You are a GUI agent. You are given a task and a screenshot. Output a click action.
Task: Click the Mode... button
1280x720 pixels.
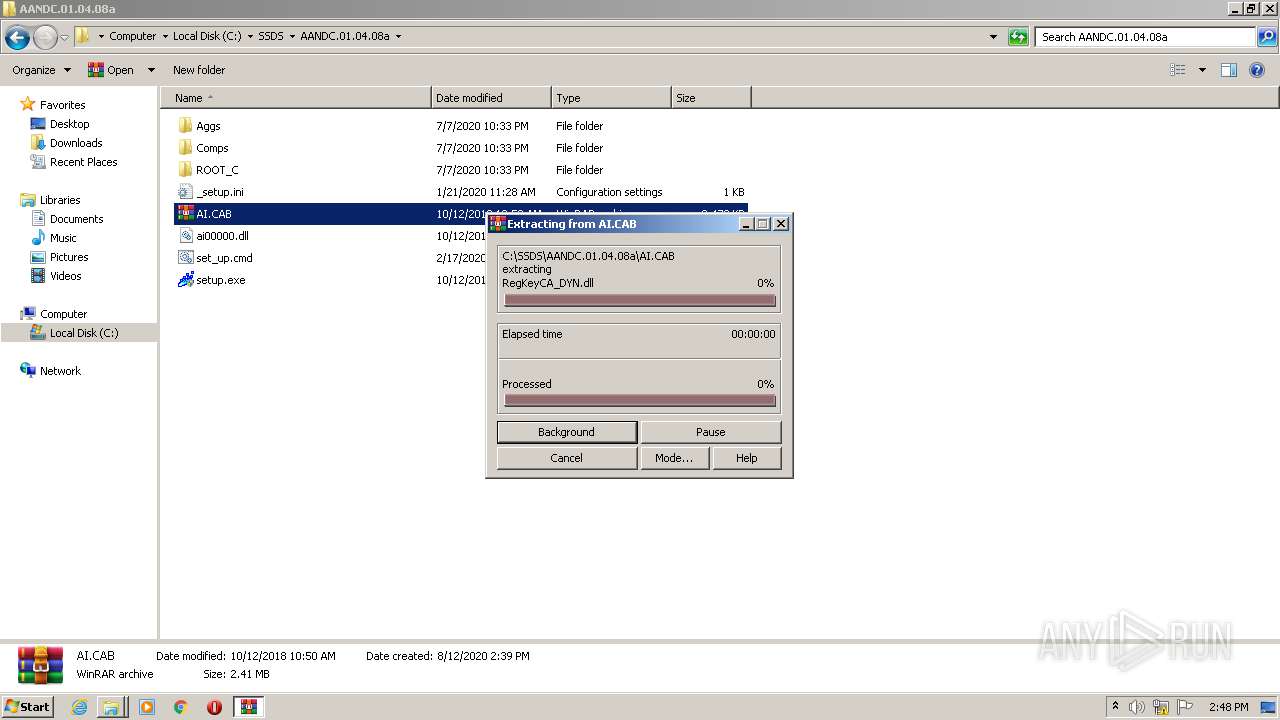pyautogui.click(x=674, y=458)
